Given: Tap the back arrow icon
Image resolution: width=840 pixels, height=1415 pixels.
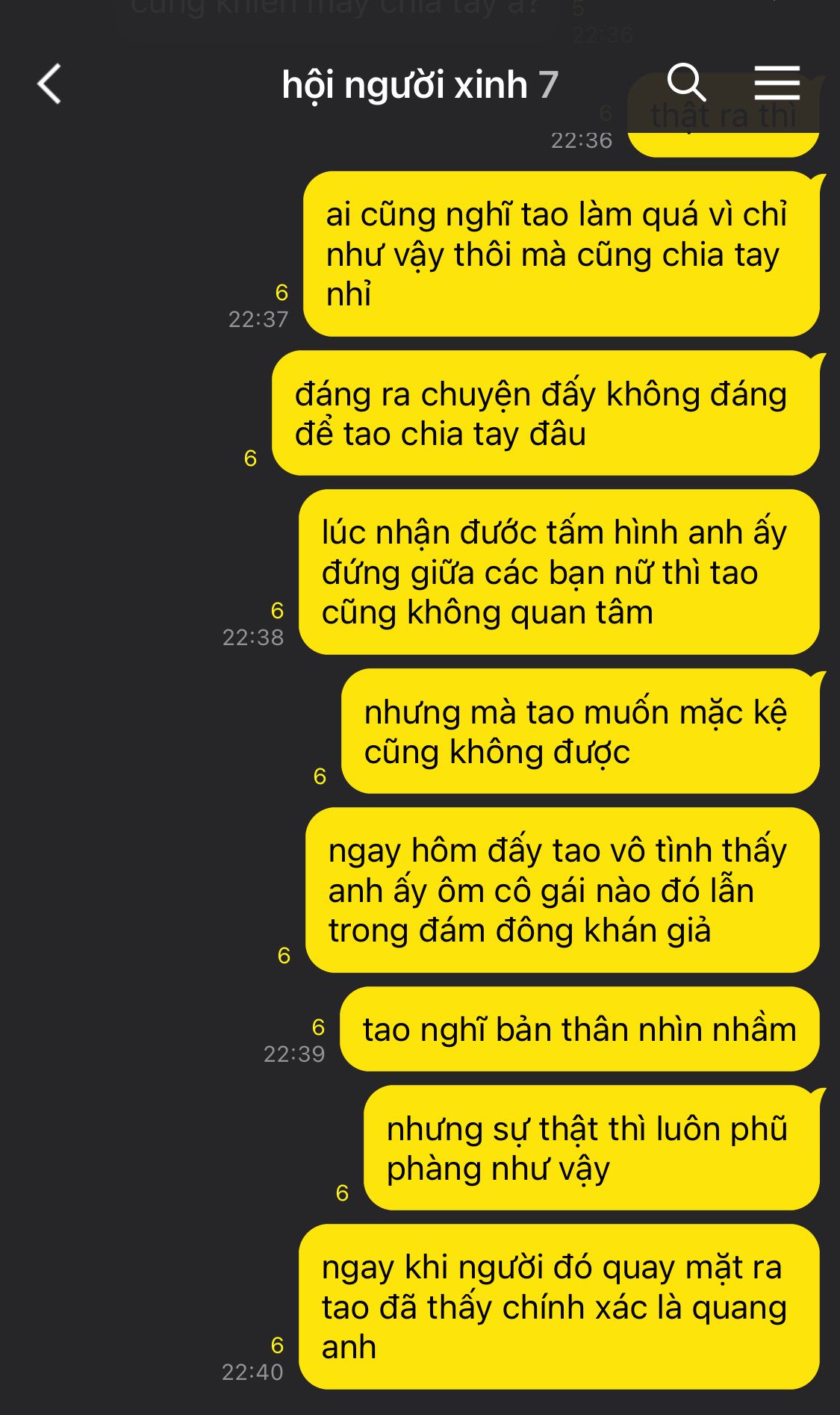Looking at the screenshot, I should pos(49,84).
